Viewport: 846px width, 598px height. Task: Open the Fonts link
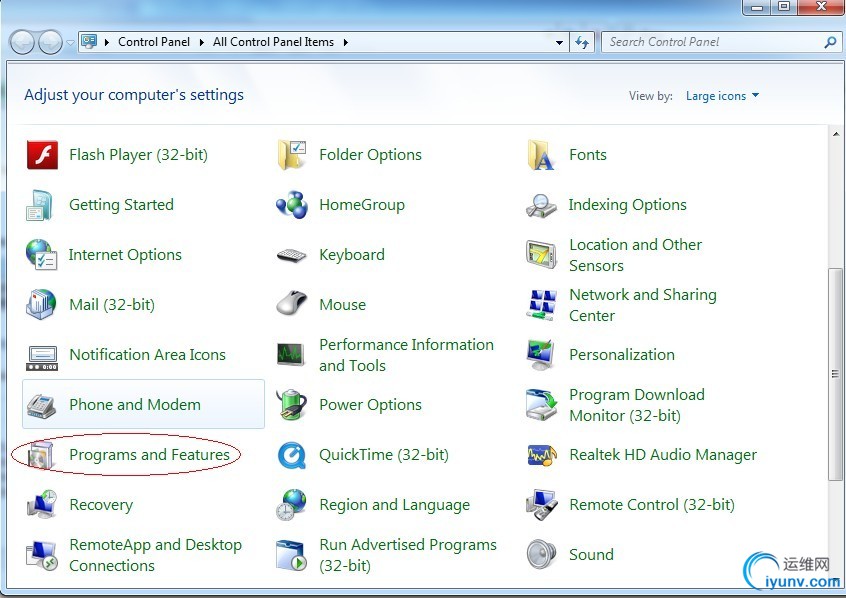click(588, 155)
